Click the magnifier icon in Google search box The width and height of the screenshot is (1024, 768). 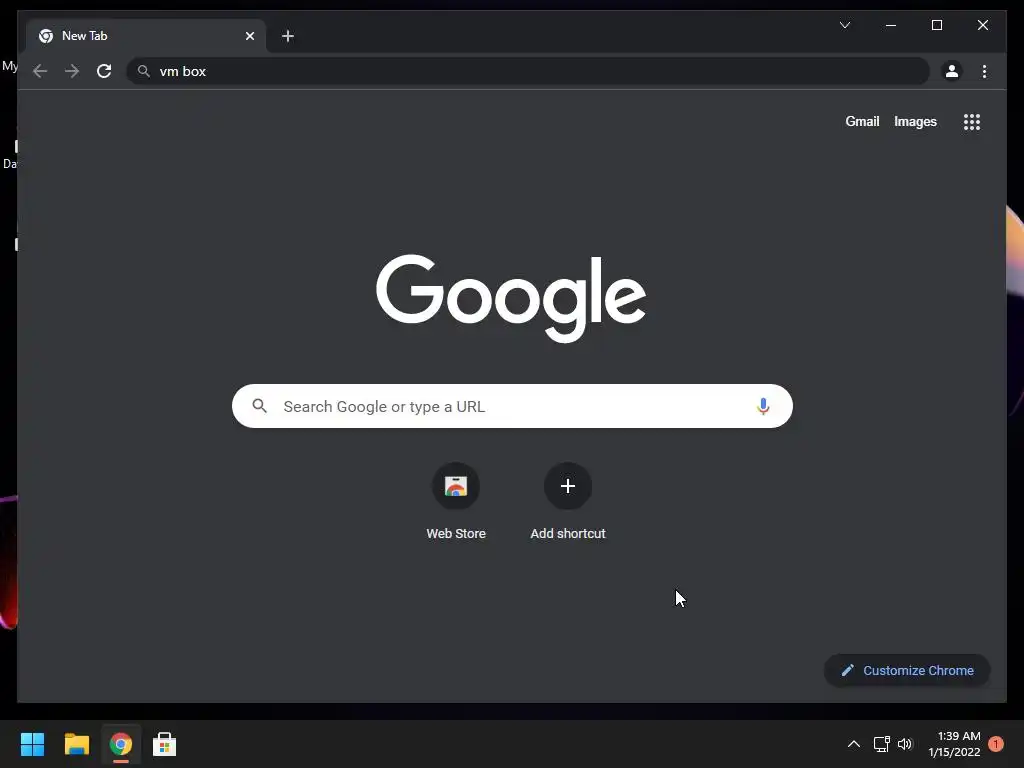pos(259,406)
